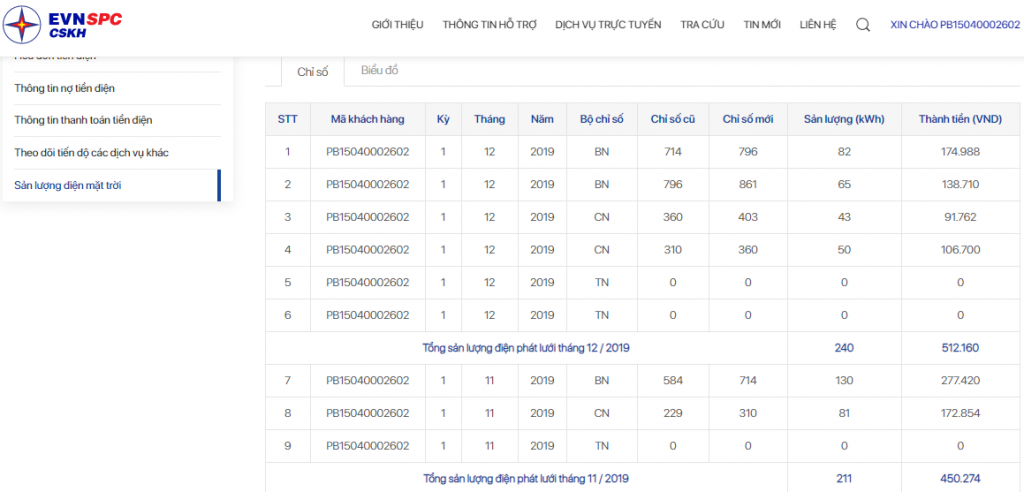This screenshot has height=492, width=1024.
Task: Open the Giới thiệu menu
Action: [x=397, y=25]
